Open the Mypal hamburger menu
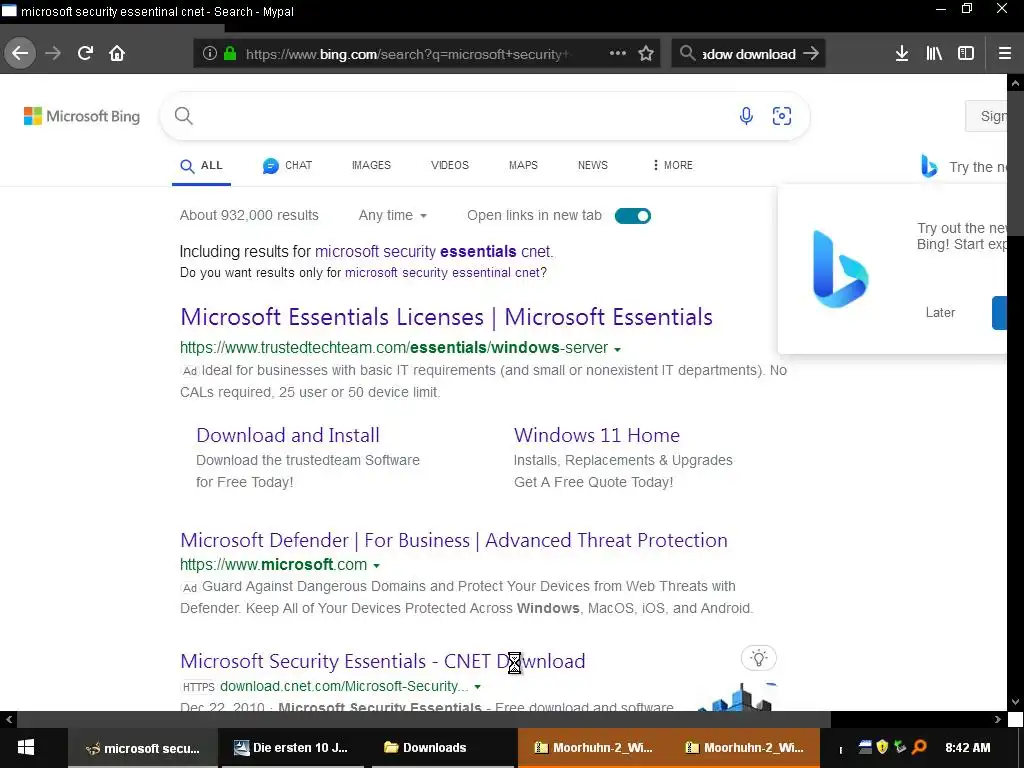1024x768 pixels. pos(1005,53)
